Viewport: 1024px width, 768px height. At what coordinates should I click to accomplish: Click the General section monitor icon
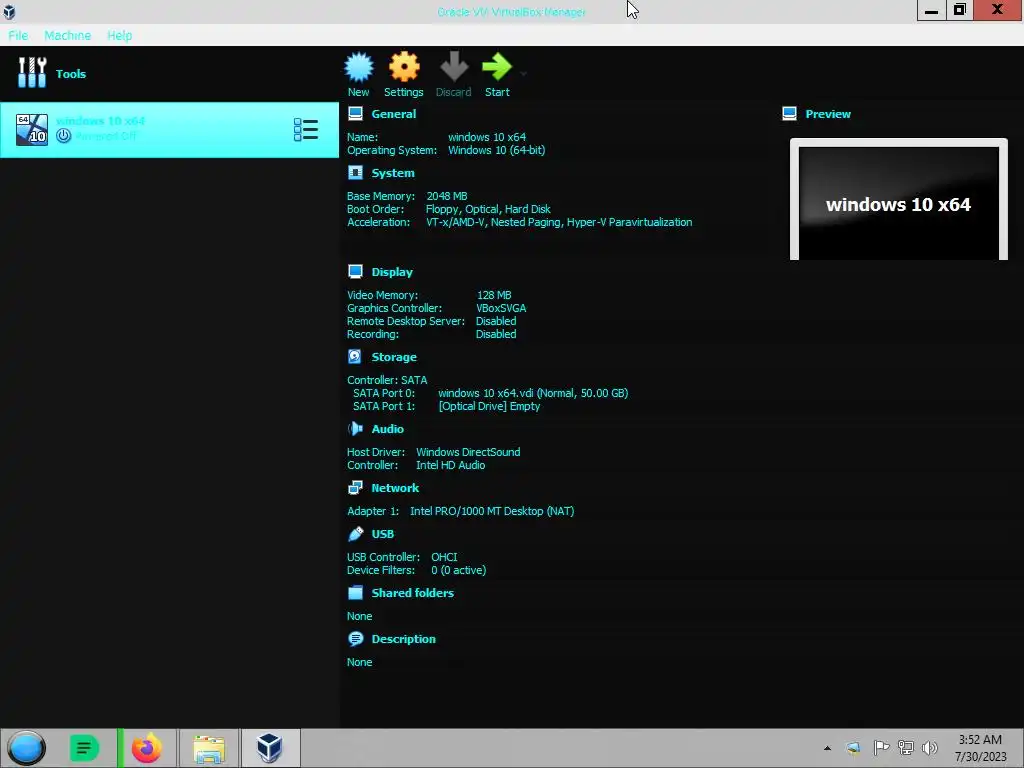click(355, 114)
